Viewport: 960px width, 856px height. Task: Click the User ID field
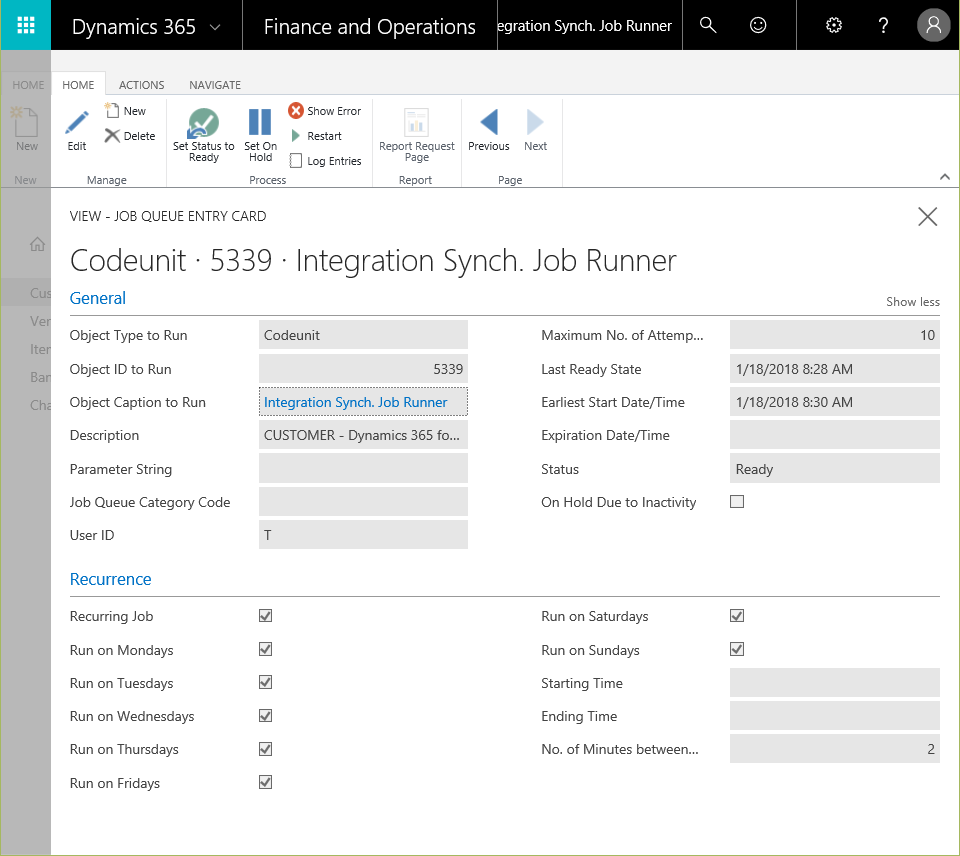[364, 535]
